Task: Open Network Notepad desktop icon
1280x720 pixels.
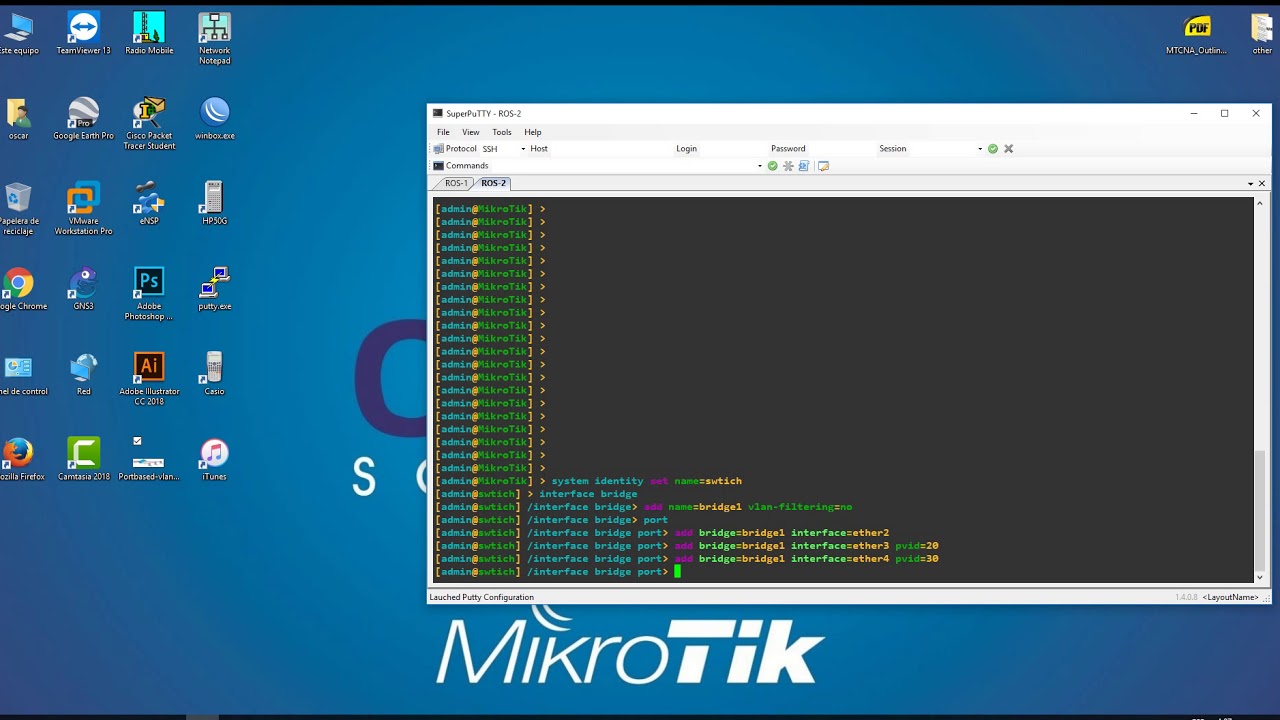Action: click(x=214, y=38)
